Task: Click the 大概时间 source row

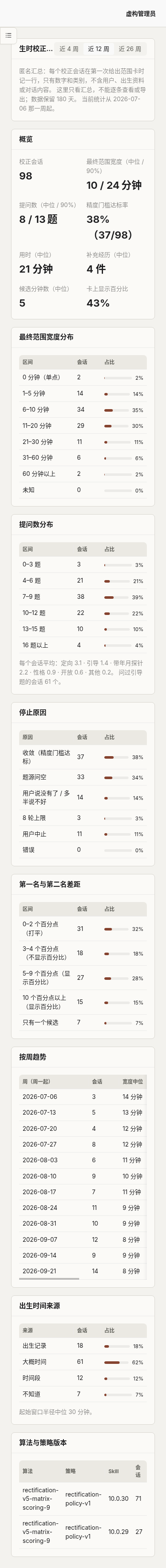Action: (x=83, y=1362)
